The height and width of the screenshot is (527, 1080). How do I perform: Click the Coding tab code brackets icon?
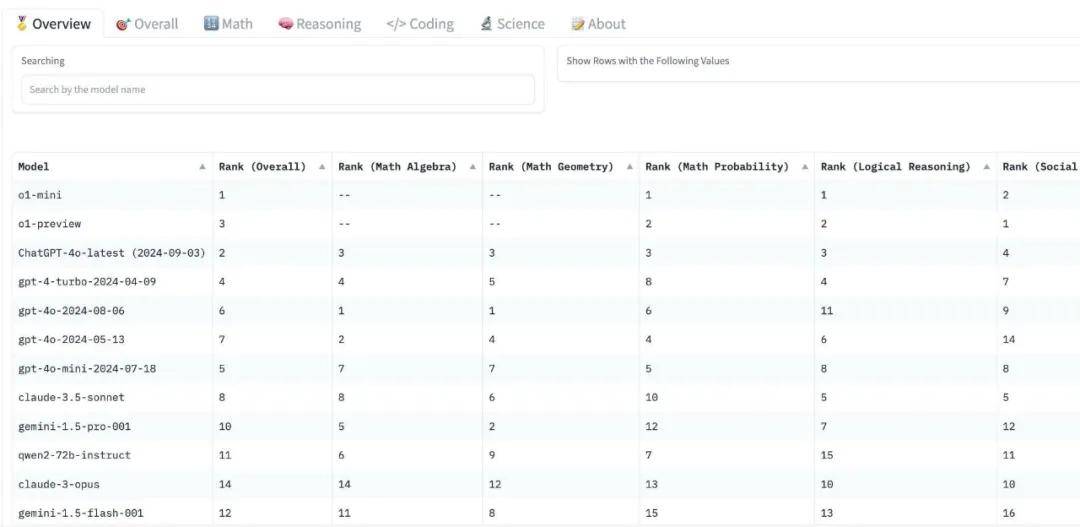[396, 24]
